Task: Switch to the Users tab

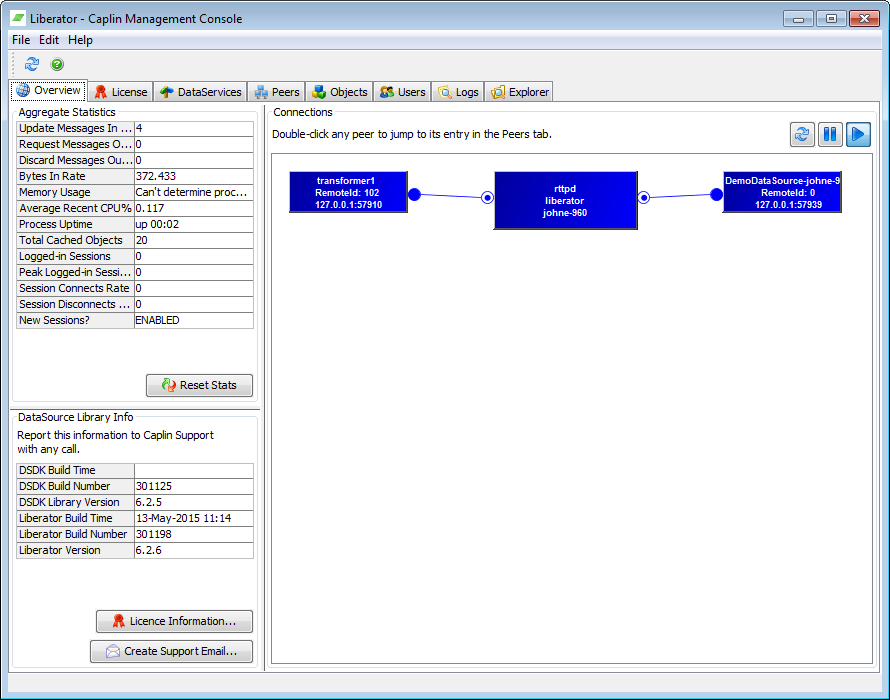Action: coord(402,92)
